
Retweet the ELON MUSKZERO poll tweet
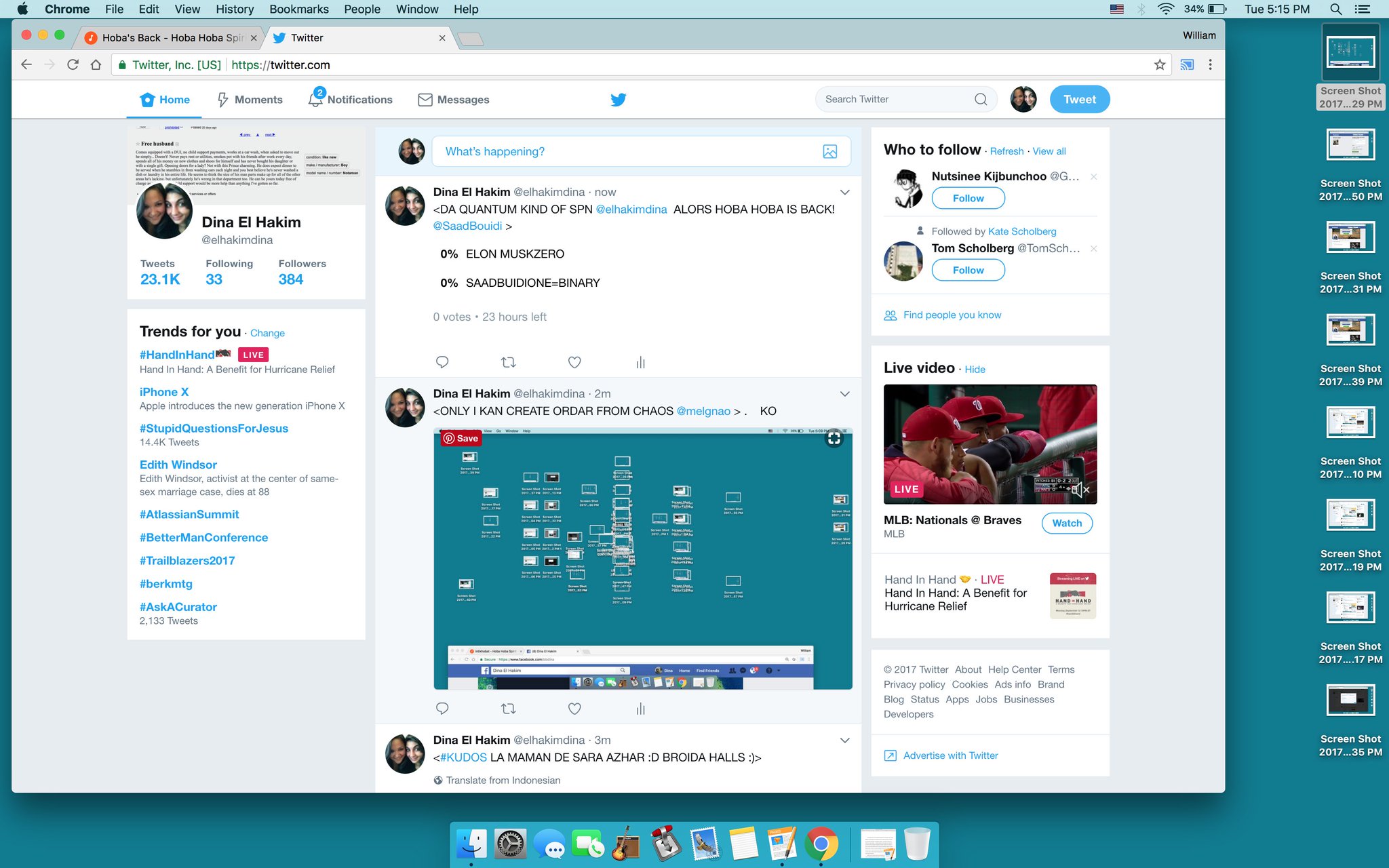click(x=508, y=362)
